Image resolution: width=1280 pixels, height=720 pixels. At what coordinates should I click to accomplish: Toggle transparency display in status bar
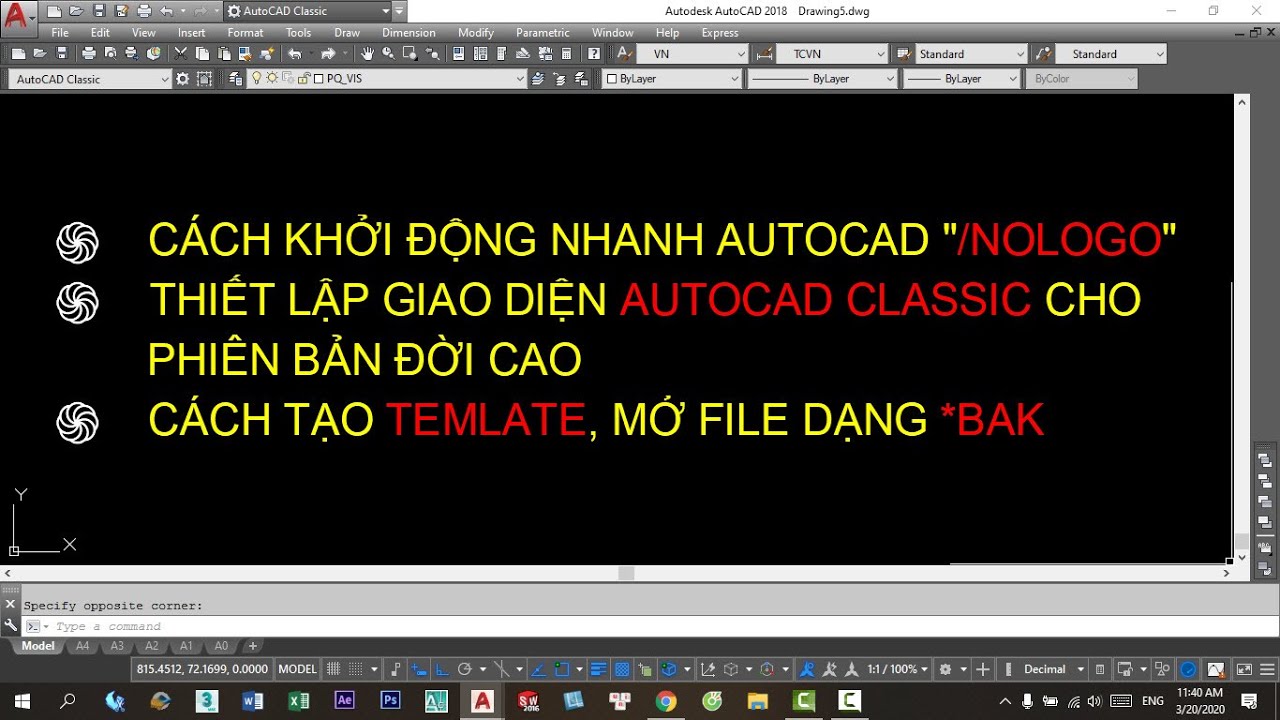pyautogui.click(x=622, y=669)
